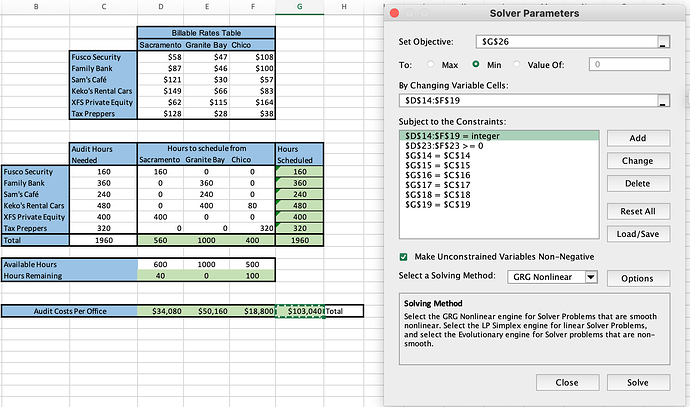Select constraint $G$19 = $C$19
This screenshot has width=690, height=407.
pos(499,205)
